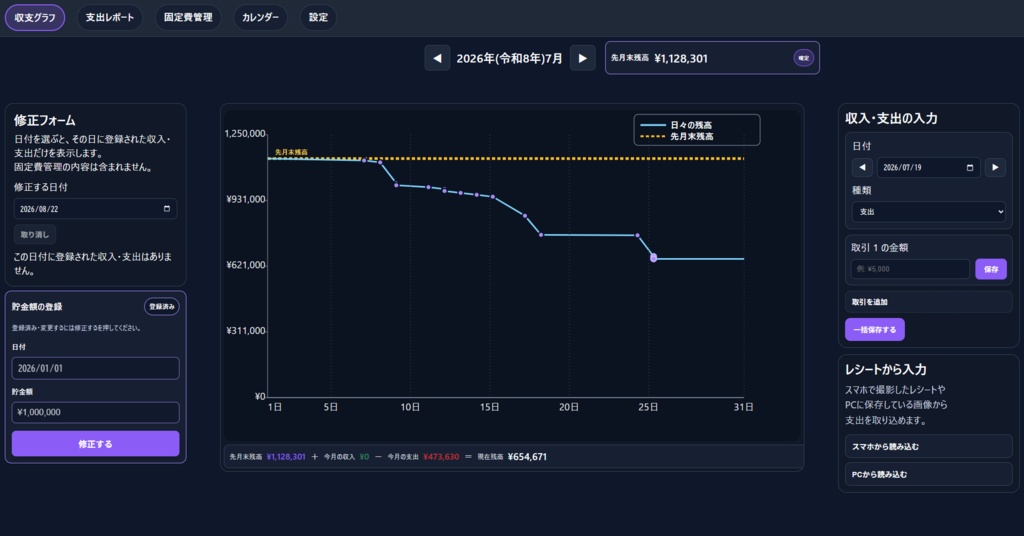Open 支出レポート tab
Image resolution: width=1024 pixels, height=536 pixels.
pyautogui.click(x=110, y=18)
